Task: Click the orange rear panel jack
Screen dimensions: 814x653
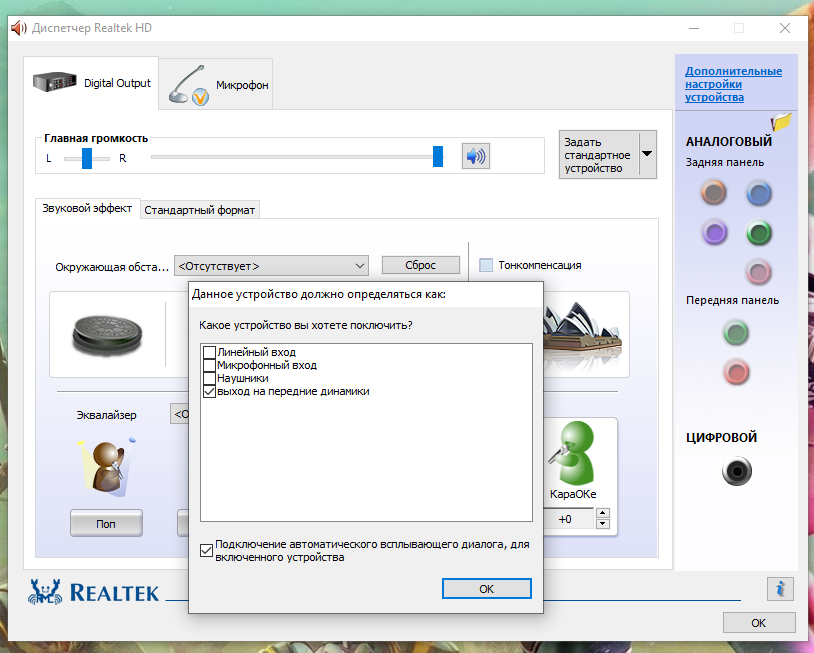Action: [714, 193]
